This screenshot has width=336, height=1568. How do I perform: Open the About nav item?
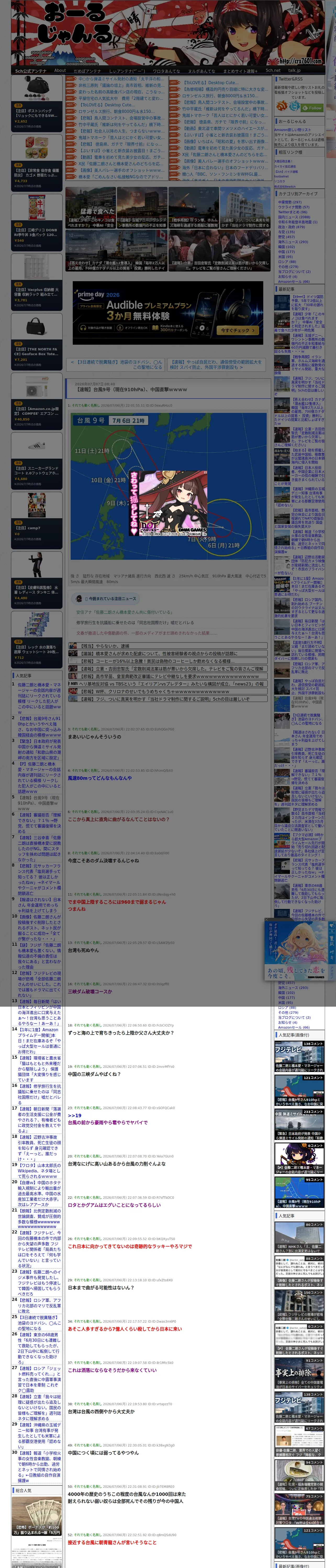[60, 71]
